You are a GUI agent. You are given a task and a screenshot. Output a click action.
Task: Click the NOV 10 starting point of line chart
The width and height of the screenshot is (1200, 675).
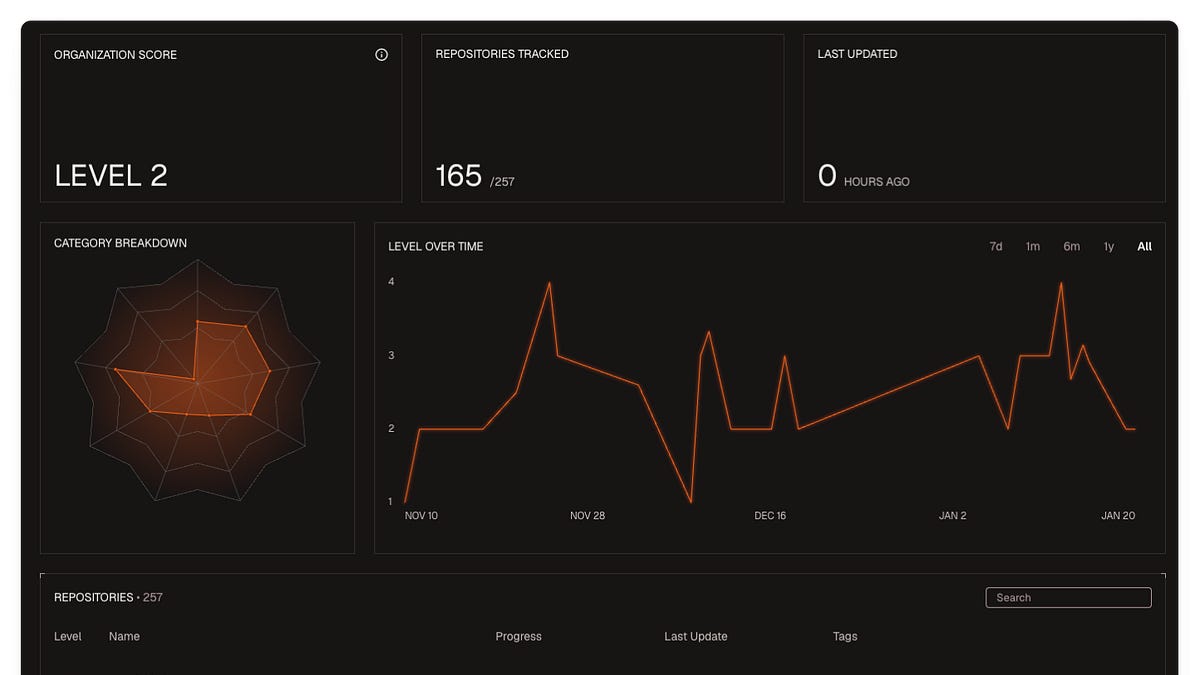pyautogui.click(x=405, y=501)
